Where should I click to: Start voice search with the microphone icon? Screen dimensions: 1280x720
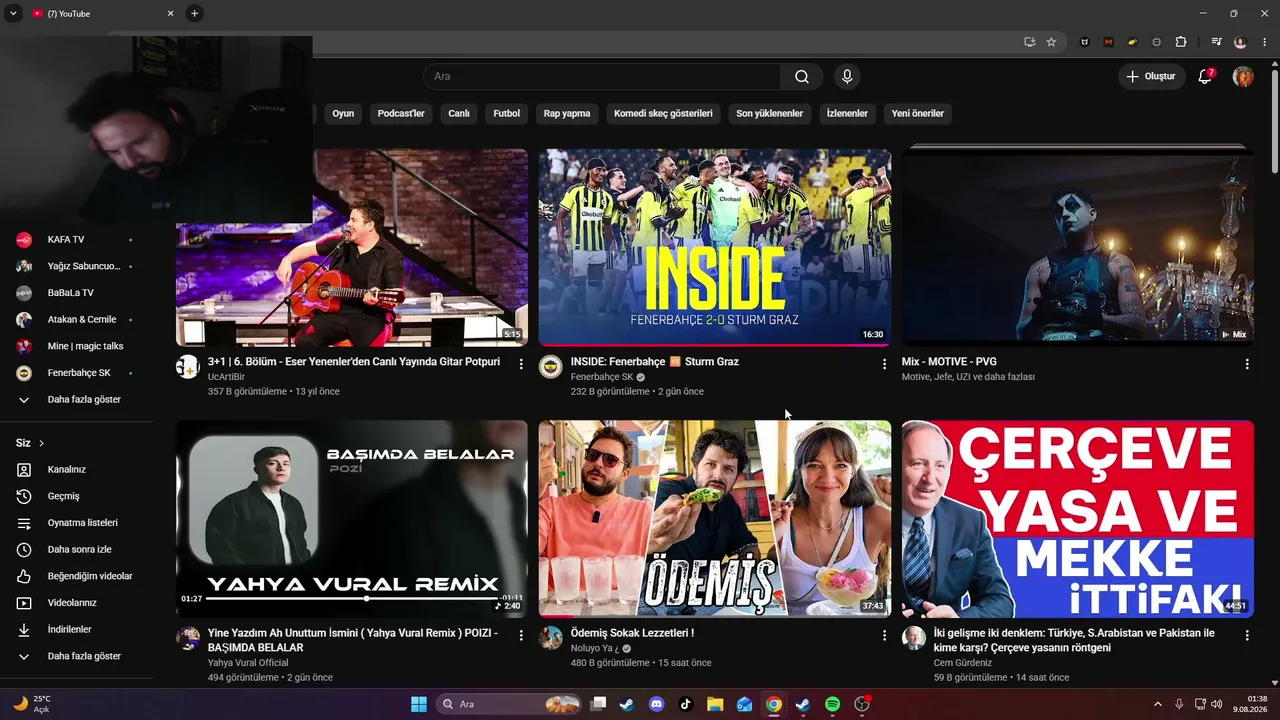(x=847, y=77)
